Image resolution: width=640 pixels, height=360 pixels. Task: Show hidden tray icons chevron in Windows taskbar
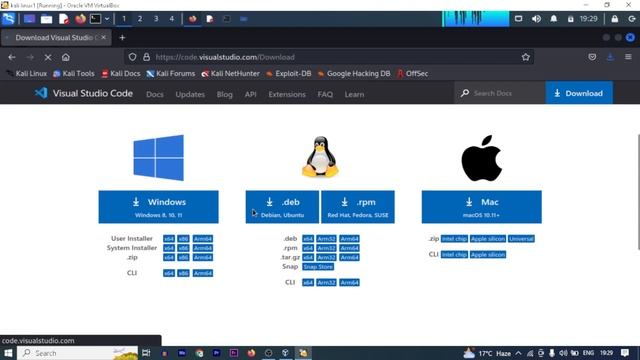[x=518, y=353]
